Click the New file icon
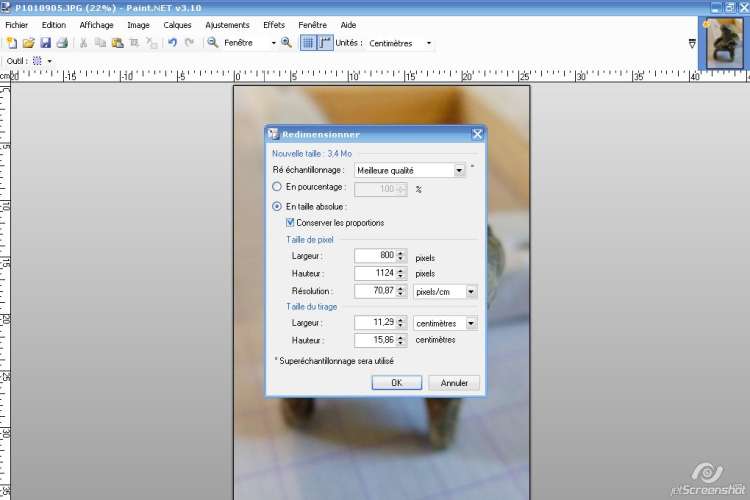This screenshot has height=500, width=750. pyautogui.click(x=11, y=43)
